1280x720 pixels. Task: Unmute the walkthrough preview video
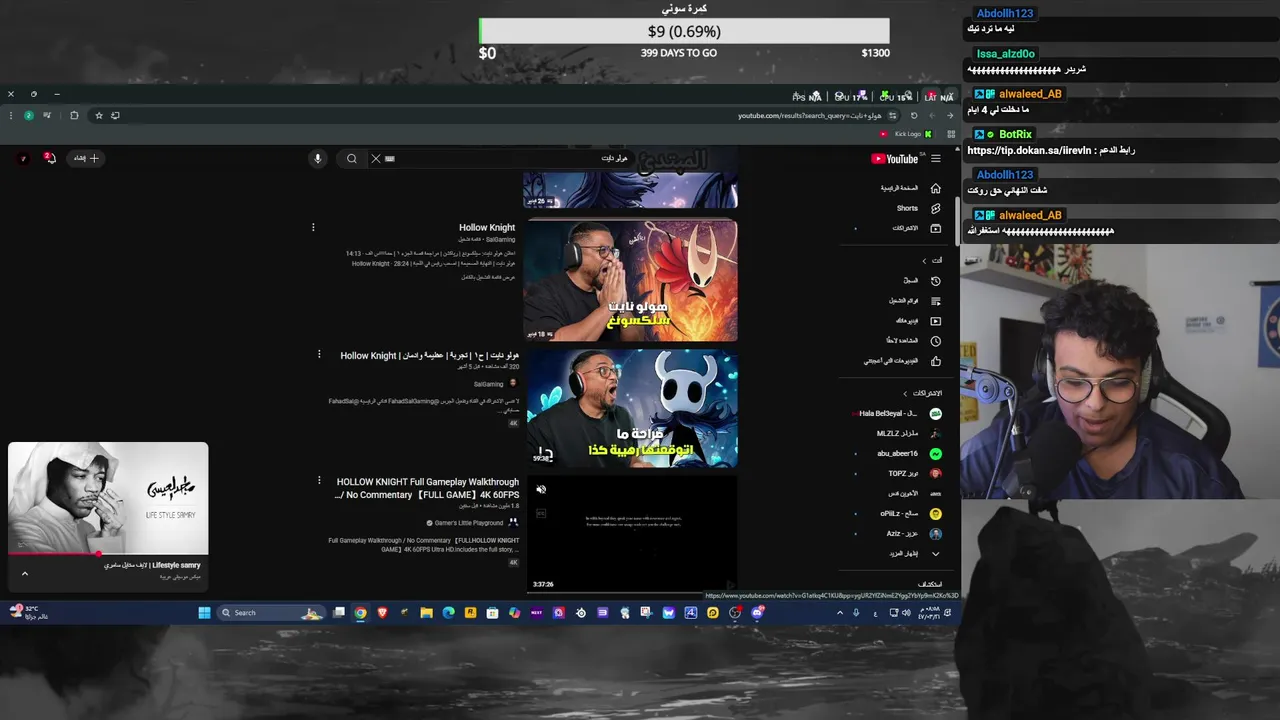pyautogui.click(x=541, y=489)
